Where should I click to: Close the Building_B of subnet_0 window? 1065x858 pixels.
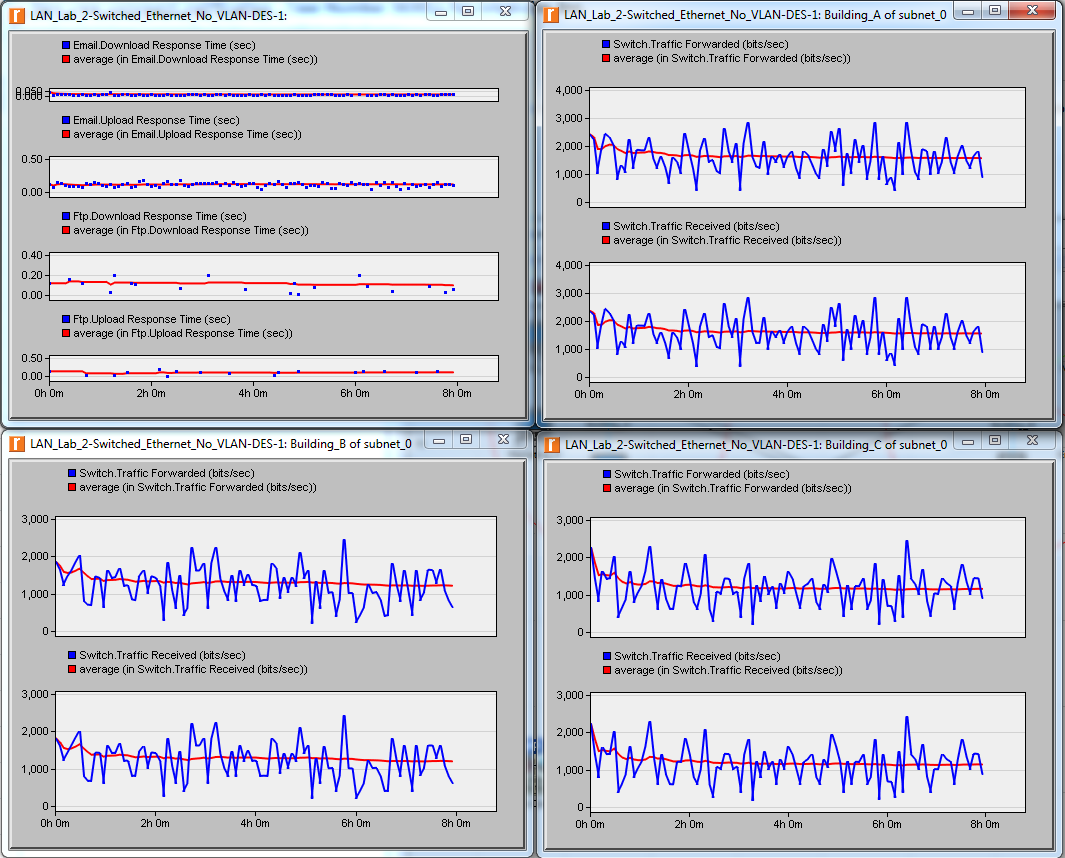point(503,440)
